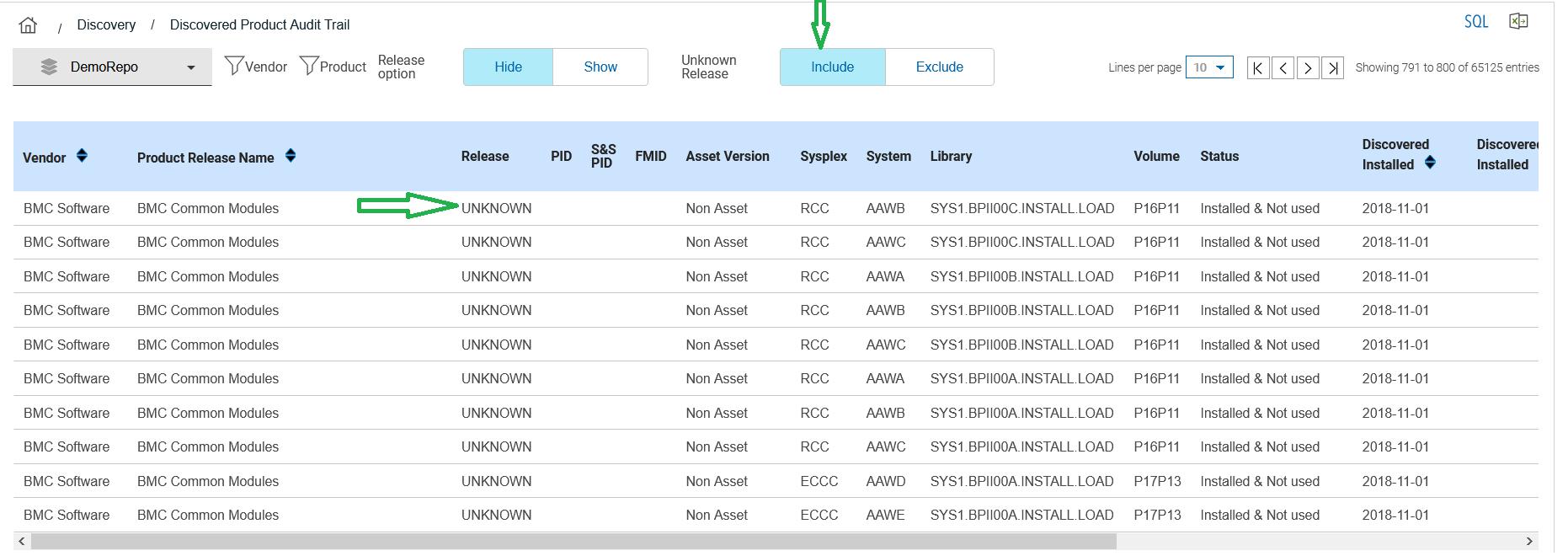The height and width of the screenshot is (556, 1568).
Task: Sort by Product Release Name arrows
Action: click(x=291, y=156)
